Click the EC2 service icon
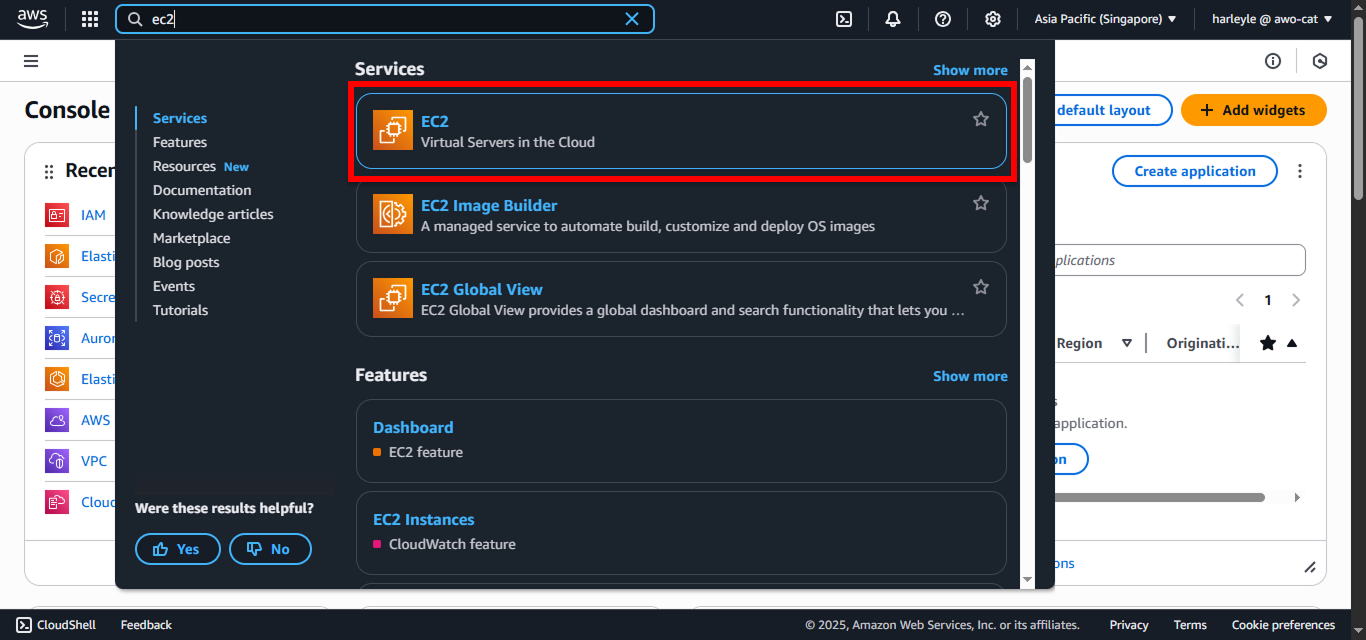 (393, 131)
